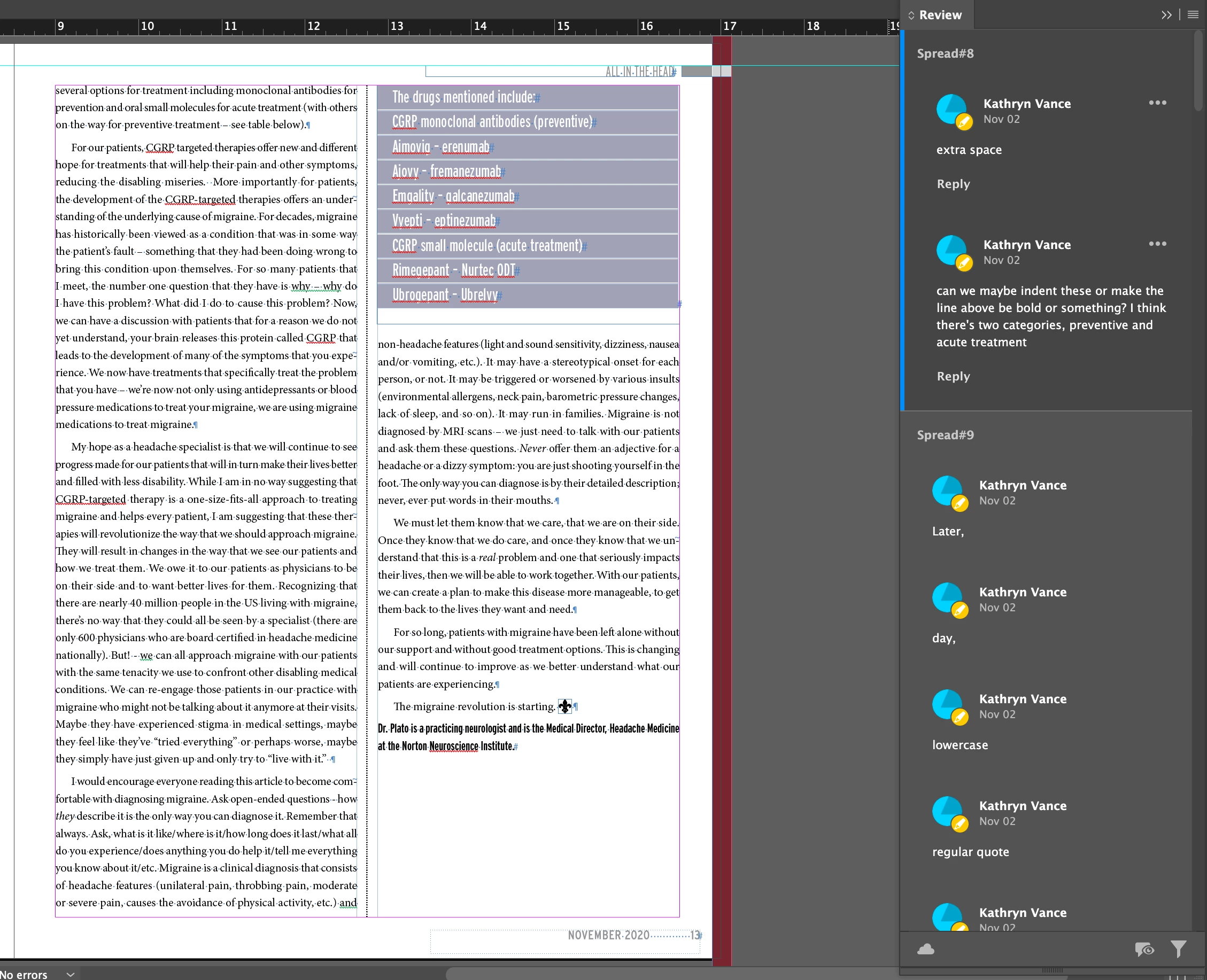
Task: Click the filter comments funnel icon
Action: pos(1178,949)
